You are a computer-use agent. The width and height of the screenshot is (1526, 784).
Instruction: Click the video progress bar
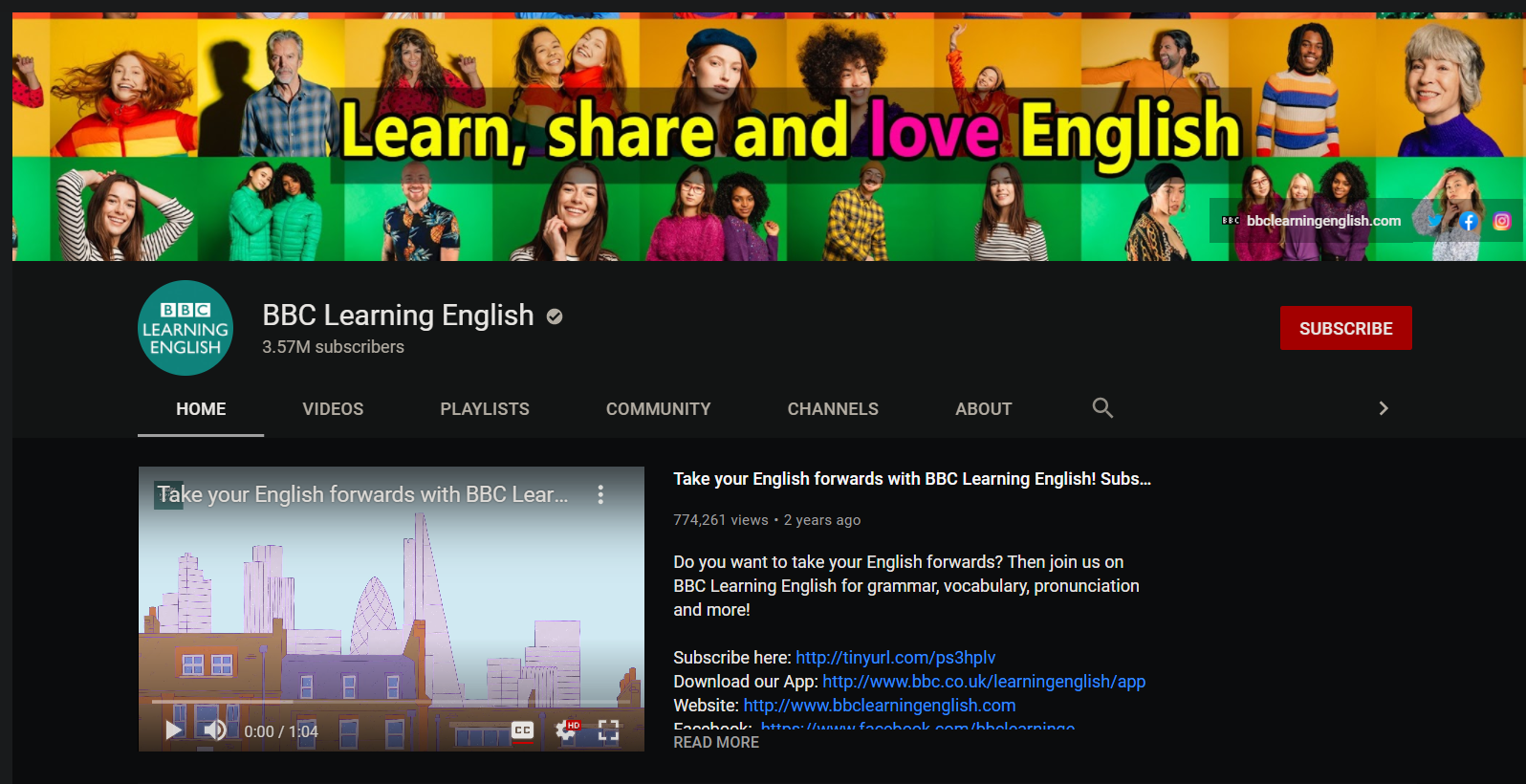(391, 702)
